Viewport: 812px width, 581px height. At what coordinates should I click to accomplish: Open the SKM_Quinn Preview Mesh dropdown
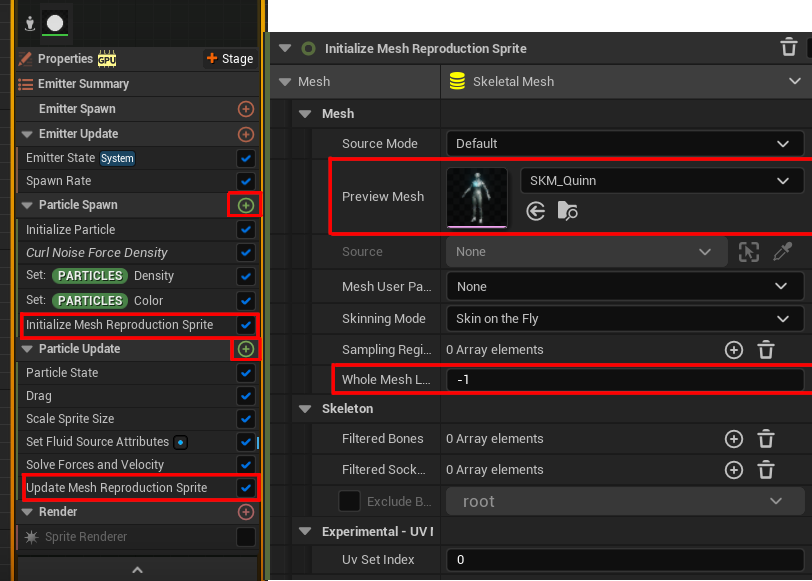tap(662, 181)
